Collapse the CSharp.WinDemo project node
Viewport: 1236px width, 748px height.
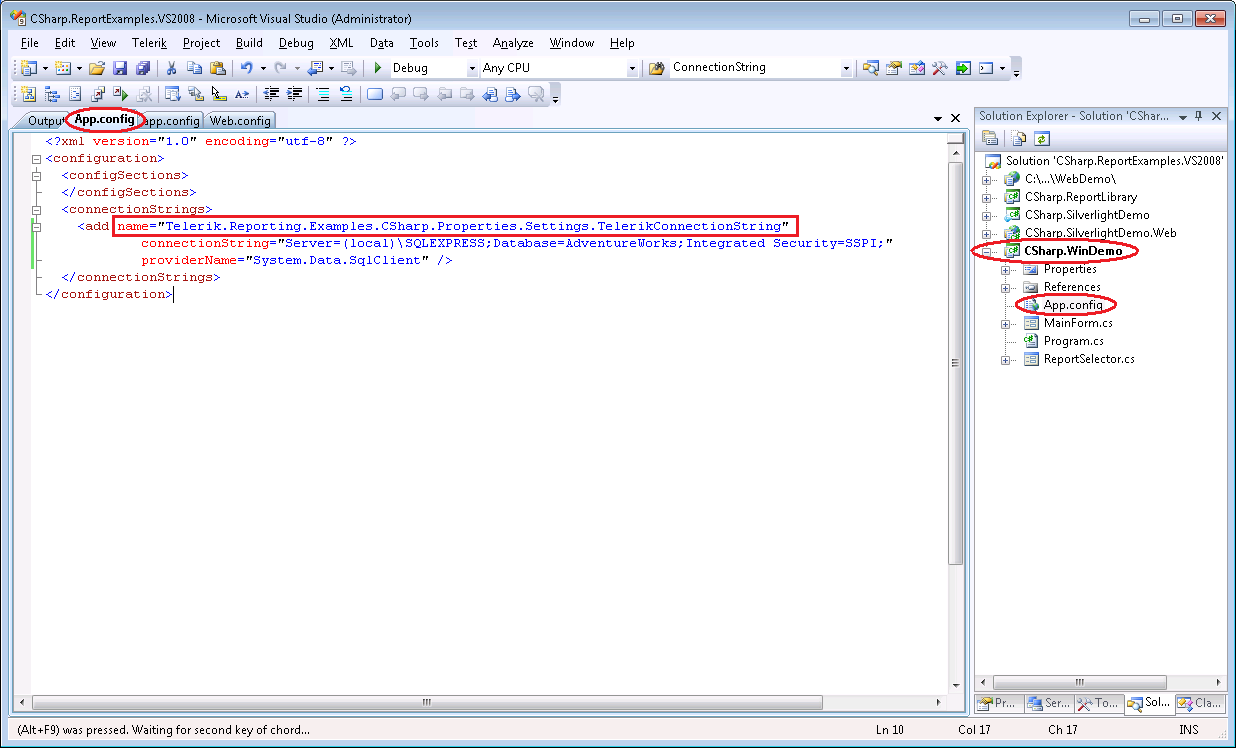[987, 251]
